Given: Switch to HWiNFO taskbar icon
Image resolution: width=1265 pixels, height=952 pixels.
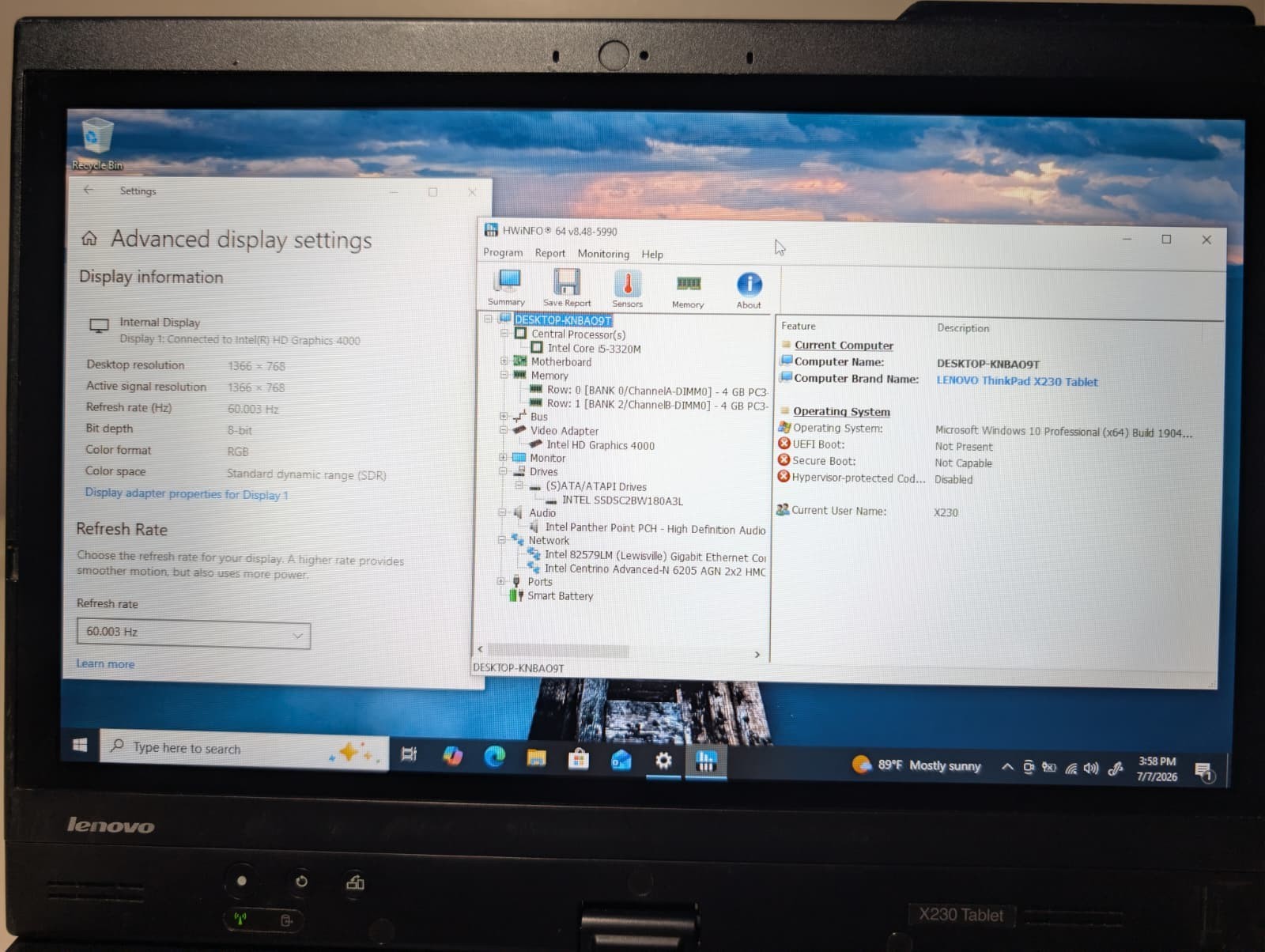Looking at the screenshot, I should 706,761.
